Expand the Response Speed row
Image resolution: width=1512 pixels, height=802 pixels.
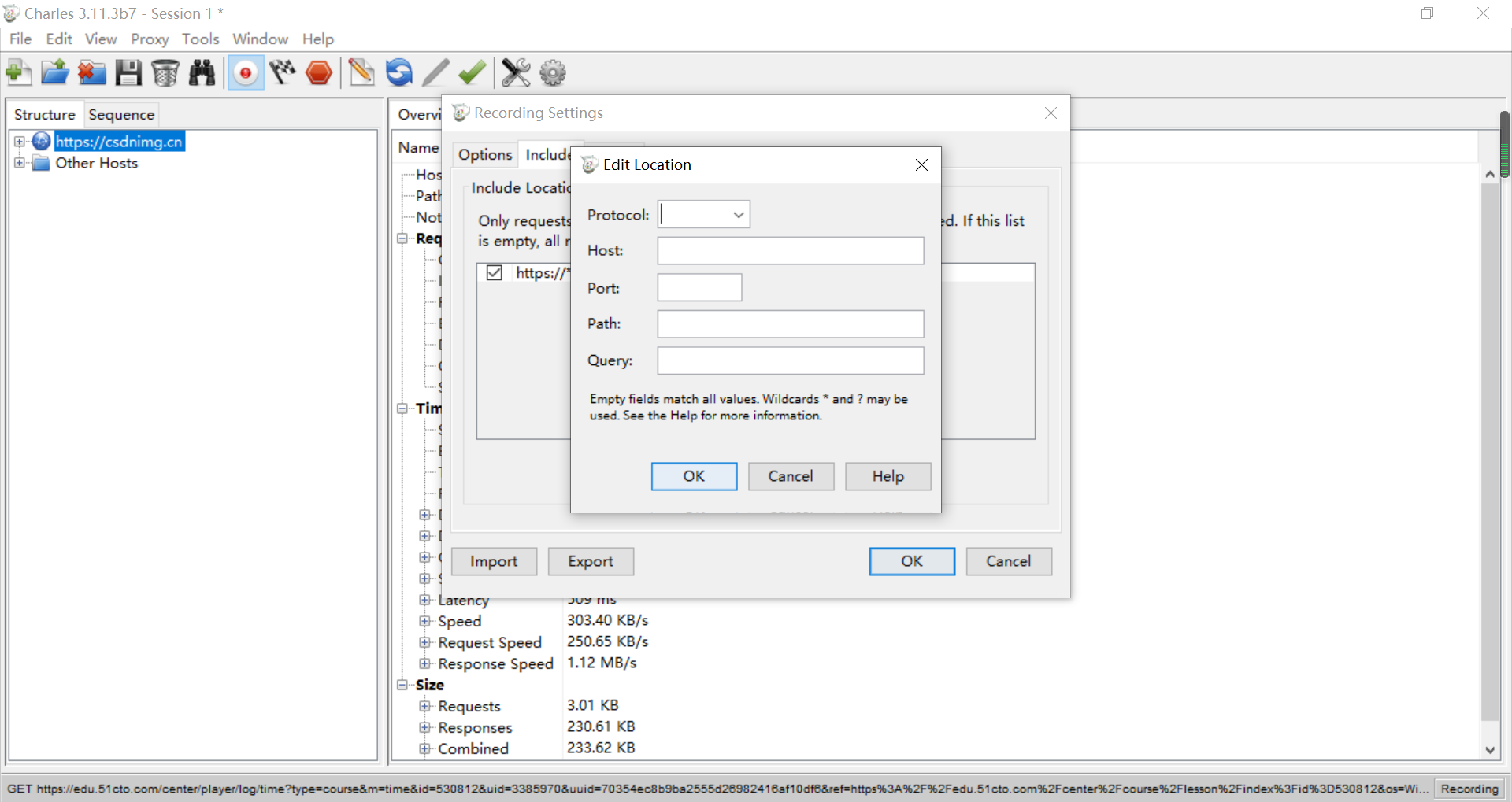pyautogui.click(x=424, y=663)
